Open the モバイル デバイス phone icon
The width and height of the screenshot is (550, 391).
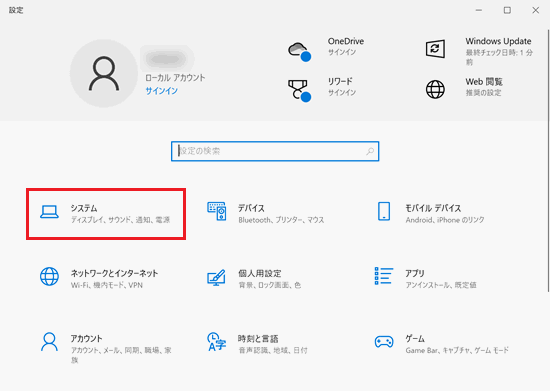click(x=384, y=211)
